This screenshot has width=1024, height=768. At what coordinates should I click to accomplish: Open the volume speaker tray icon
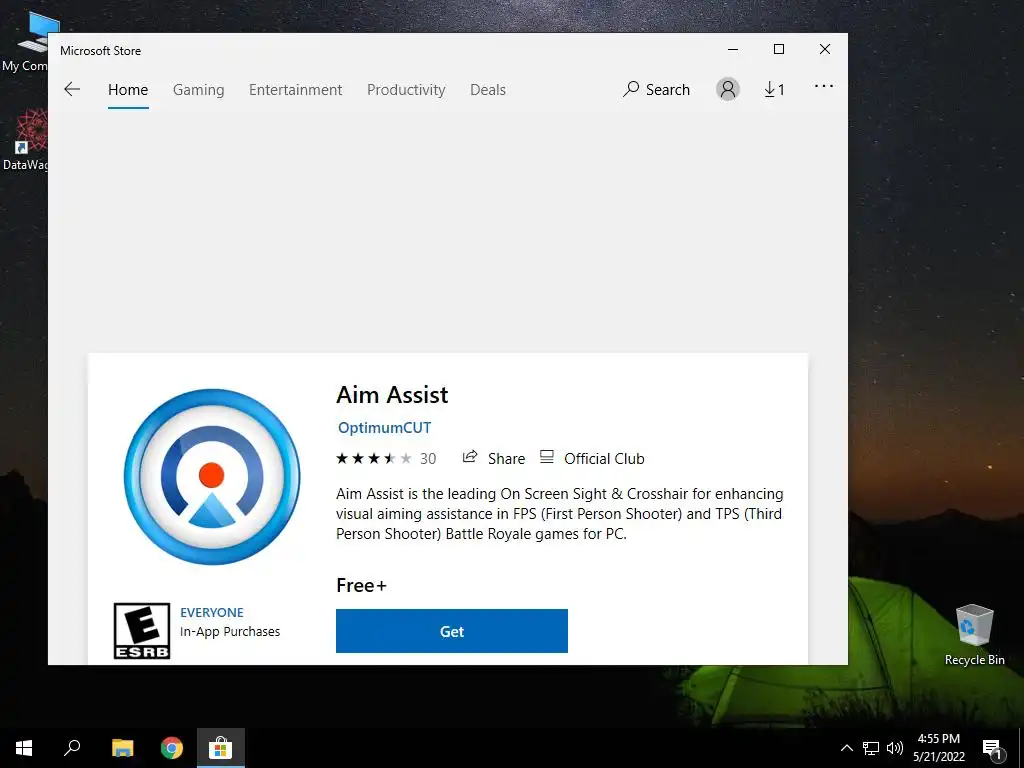coord(895,748)
